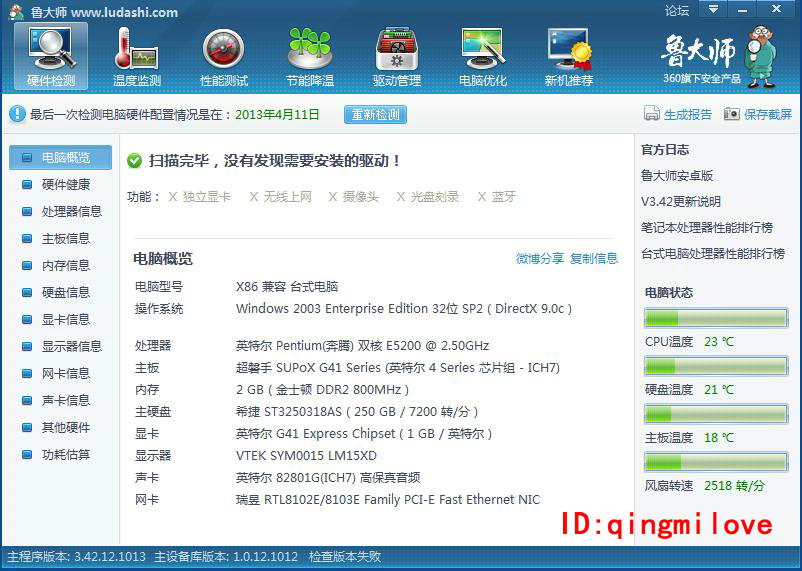Click the 主板温度 progress bar
Screen dimensions: 802x571
click(x=716, y=414)
